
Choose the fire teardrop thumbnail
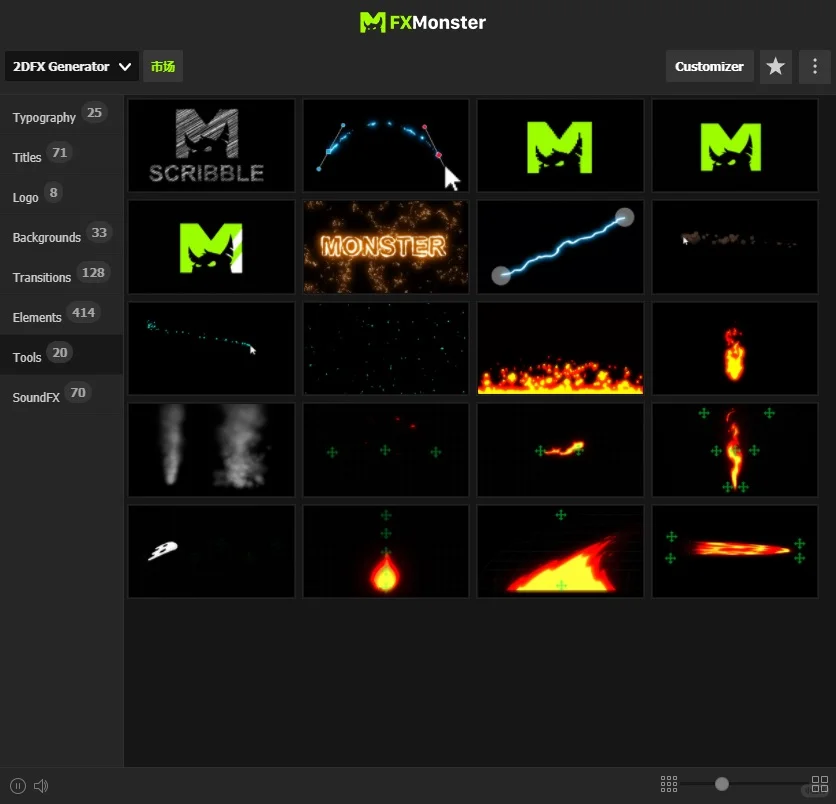pos(385,552)
